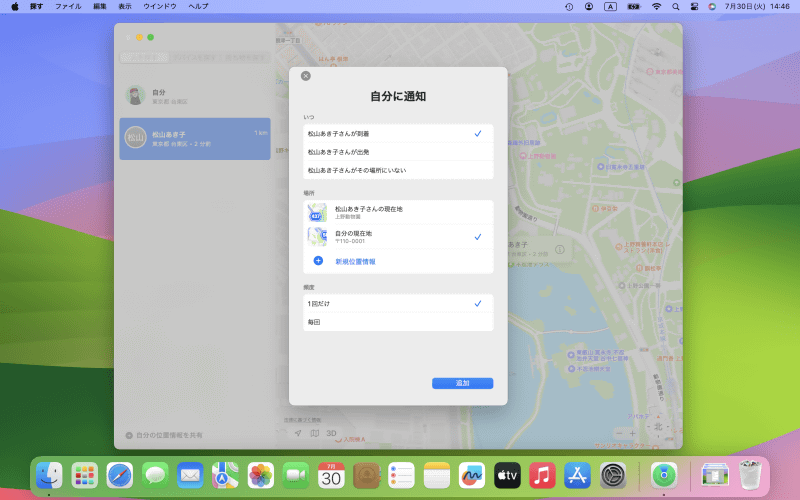Viewport: 800px width, 500px height.
Task: Open the 表示 menu
Action: click(x=125, y=7)
